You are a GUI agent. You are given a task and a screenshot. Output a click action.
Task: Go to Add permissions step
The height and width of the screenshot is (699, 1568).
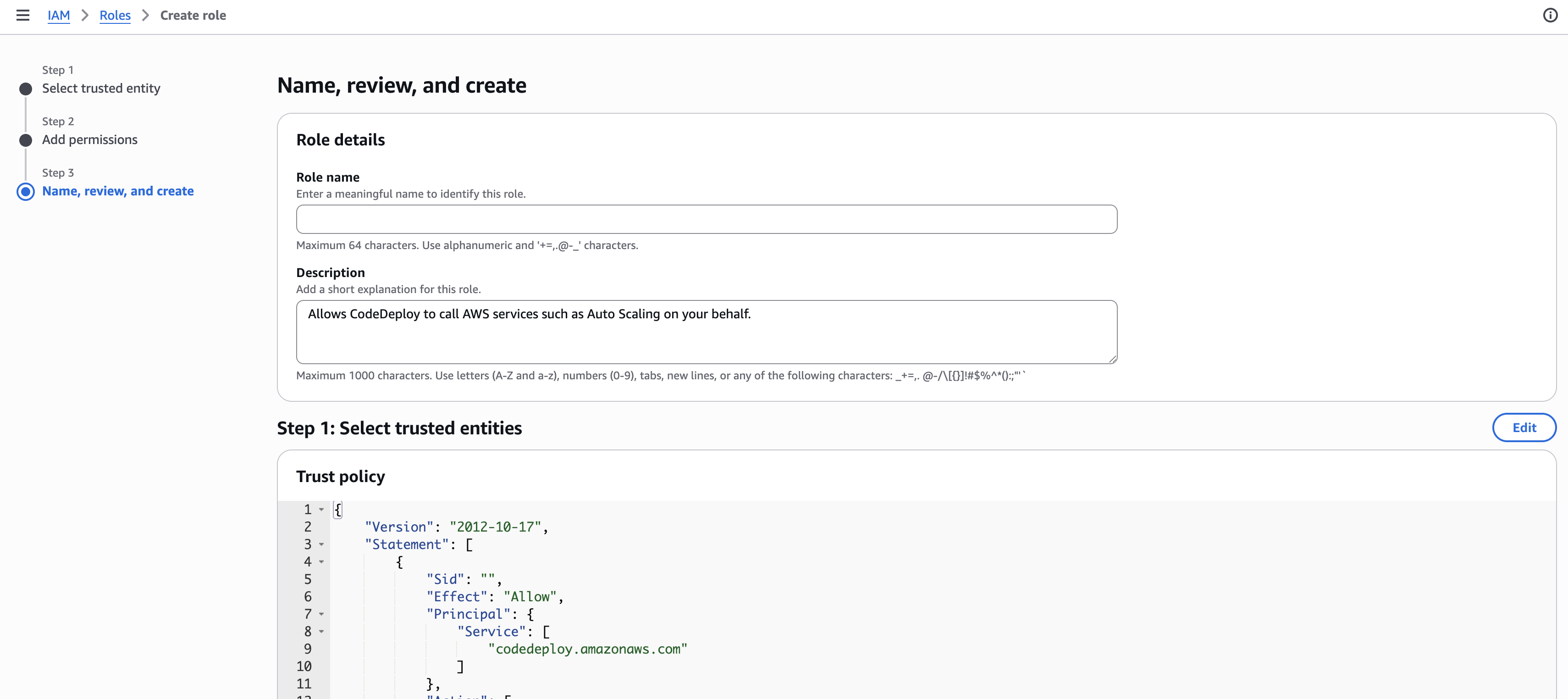(x=89, y=140)
